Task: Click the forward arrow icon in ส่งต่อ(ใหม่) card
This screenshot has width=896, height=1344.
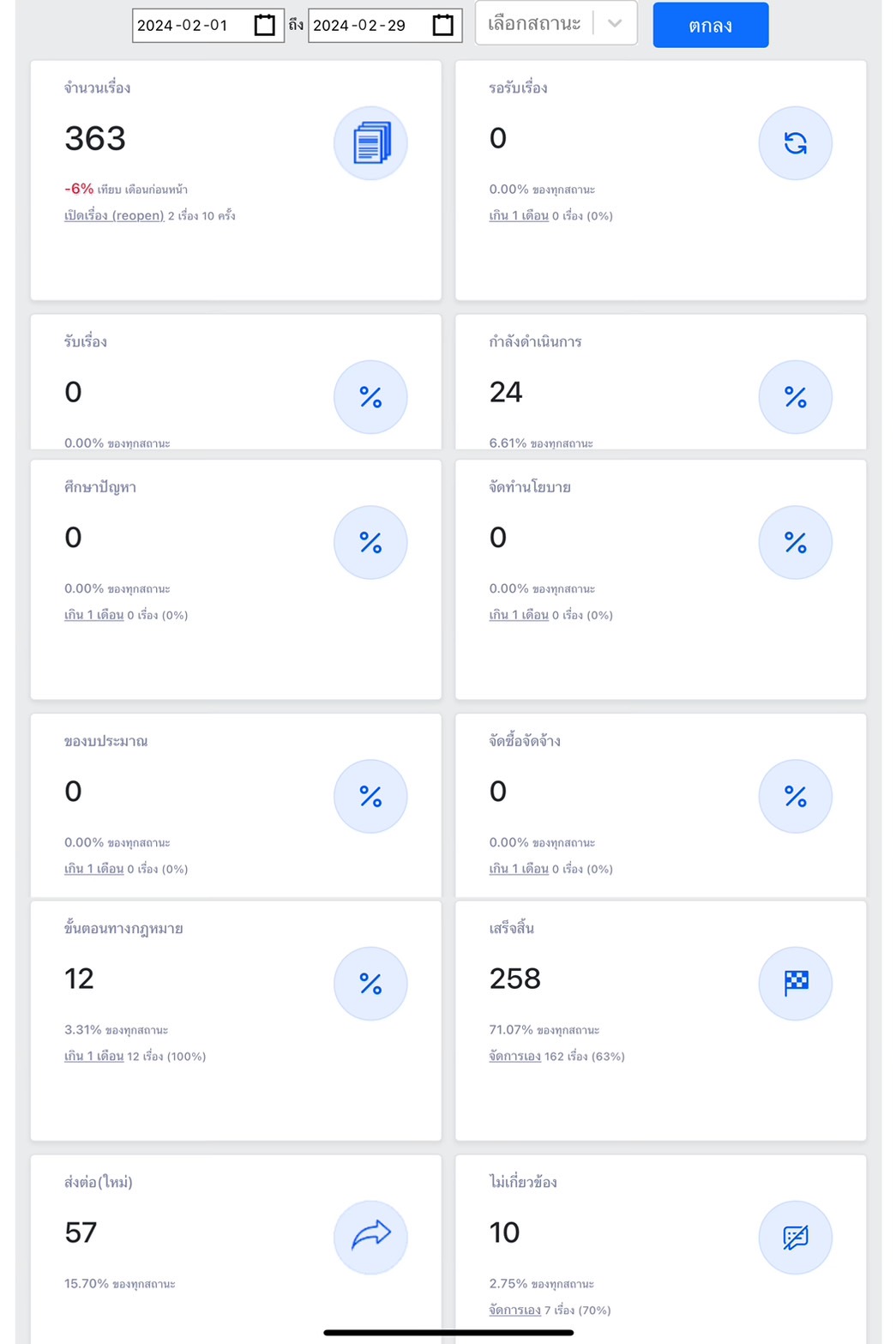Action: coord(370,1237)
